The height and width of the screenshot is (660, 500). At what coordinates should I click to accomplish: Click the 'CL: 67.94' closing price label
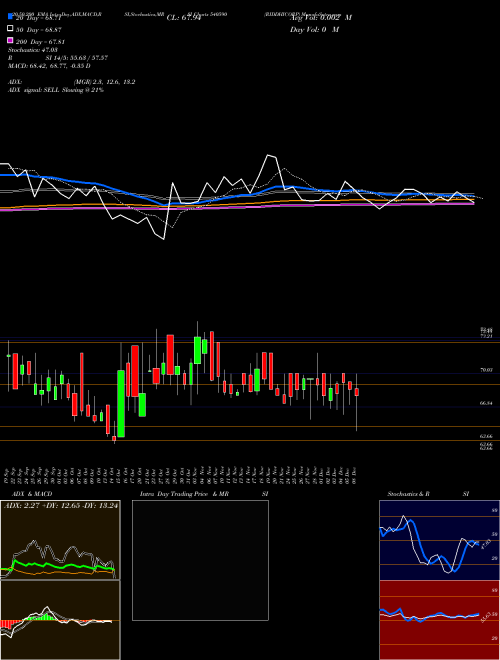[184, 18]
